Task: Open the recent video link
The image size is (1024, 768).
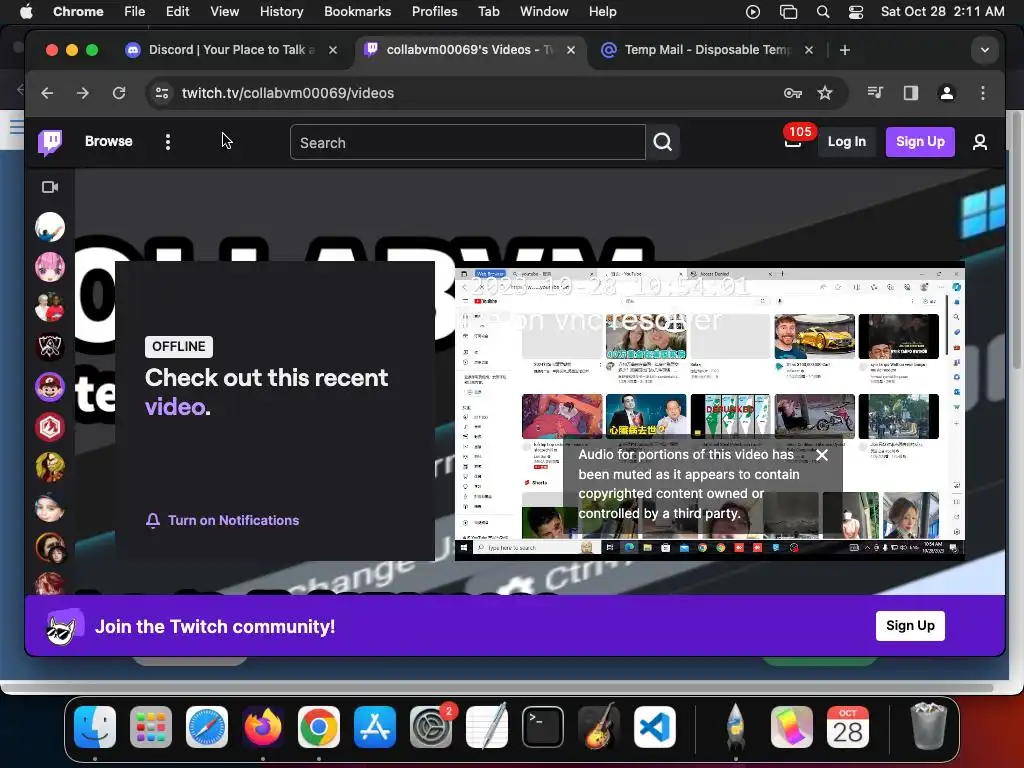Action: tap(175, 407)
